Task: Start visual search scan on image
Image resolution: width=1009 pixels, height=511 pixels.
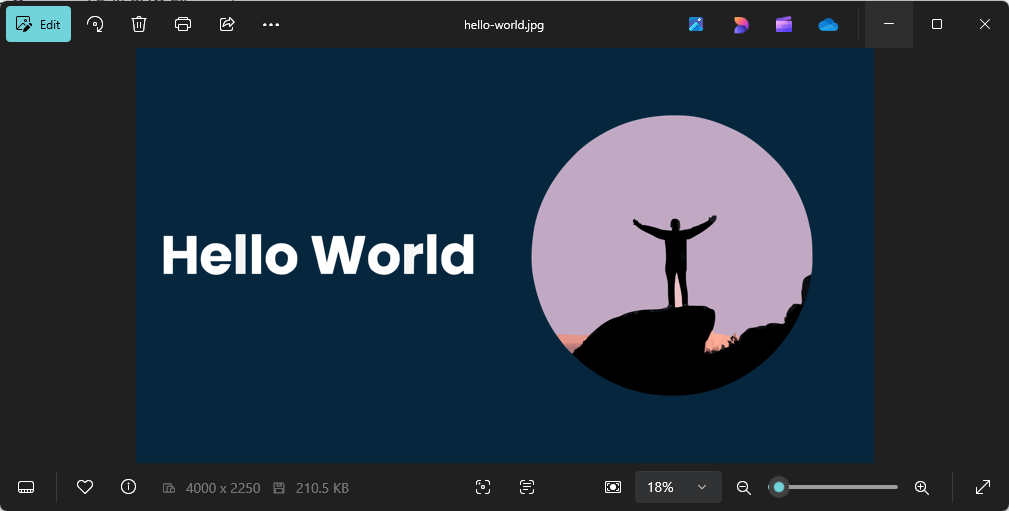Action: click(483, 487)
